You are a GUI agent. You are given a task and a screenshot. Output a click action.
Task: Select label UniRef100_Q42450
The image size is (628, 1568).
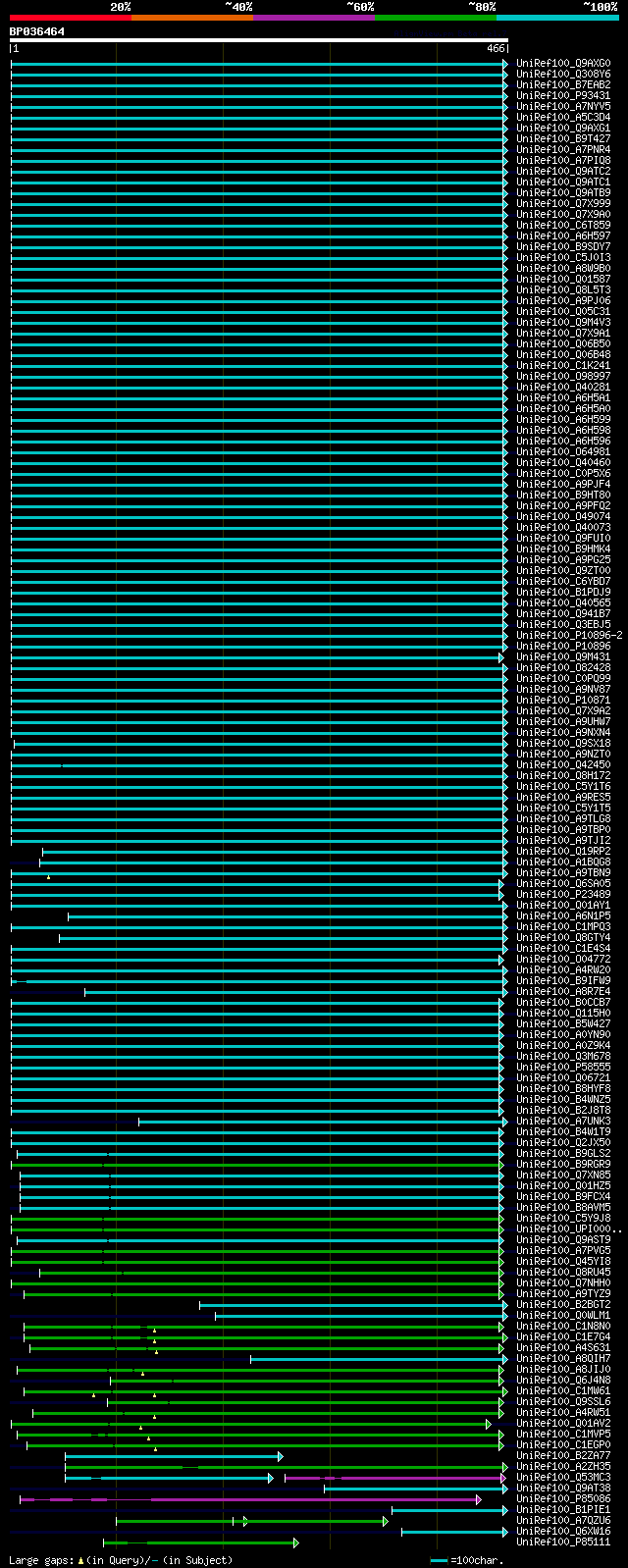[x=563, y=765]
